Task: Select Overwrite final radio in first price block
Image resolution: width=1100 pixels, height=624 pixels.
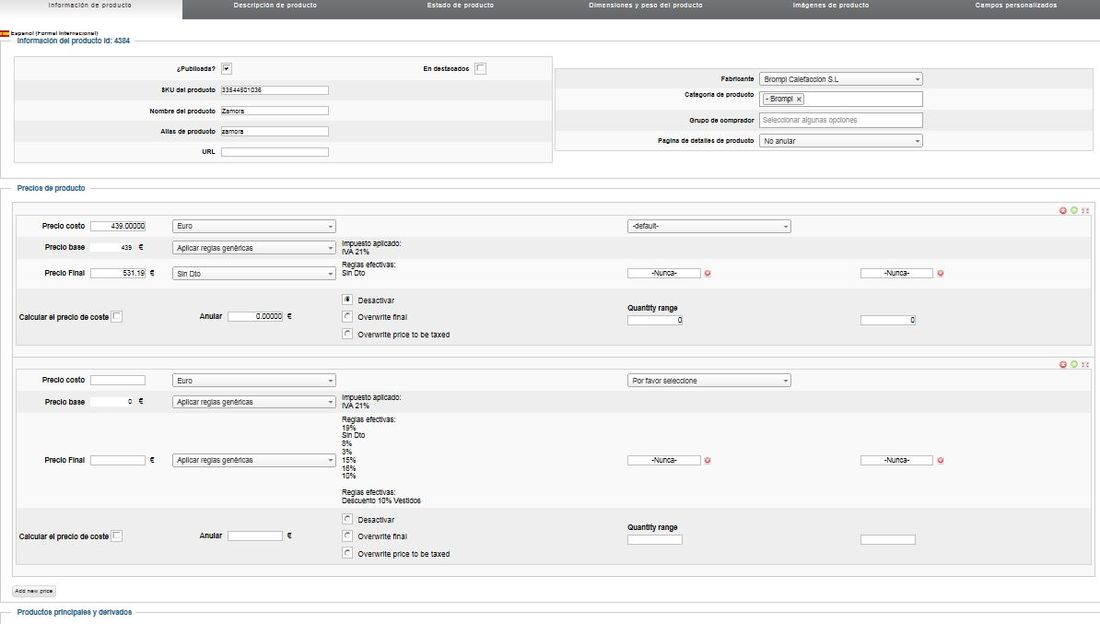Action: [x=347, y=317]
